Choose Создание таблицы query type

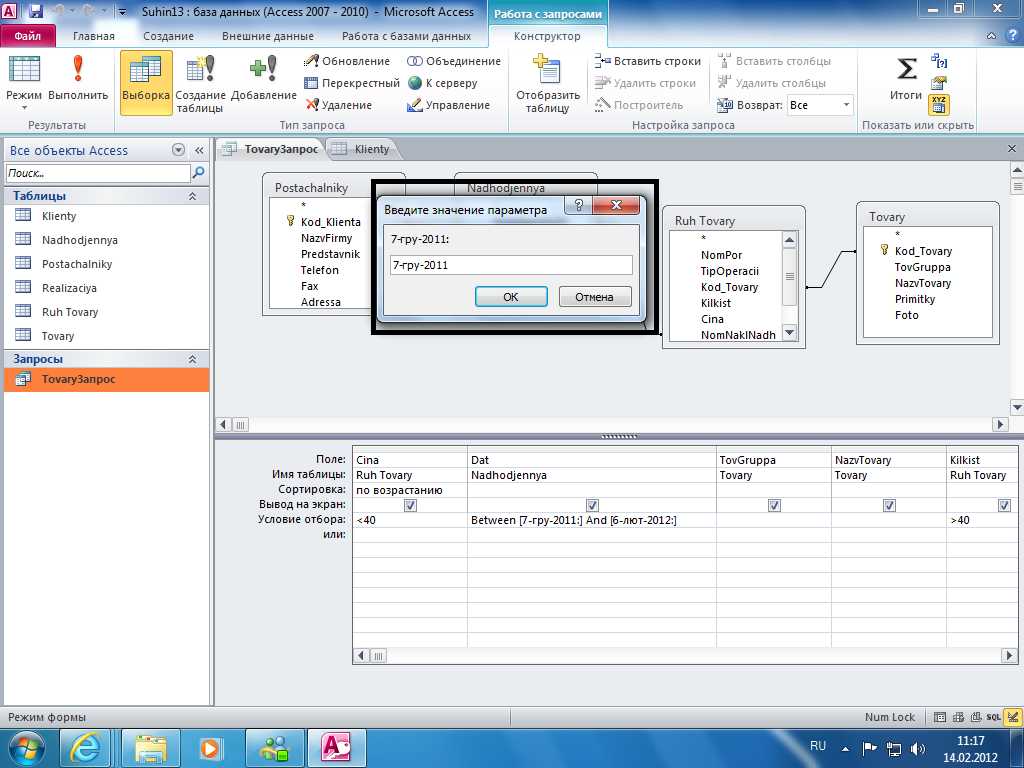(200, 84)
